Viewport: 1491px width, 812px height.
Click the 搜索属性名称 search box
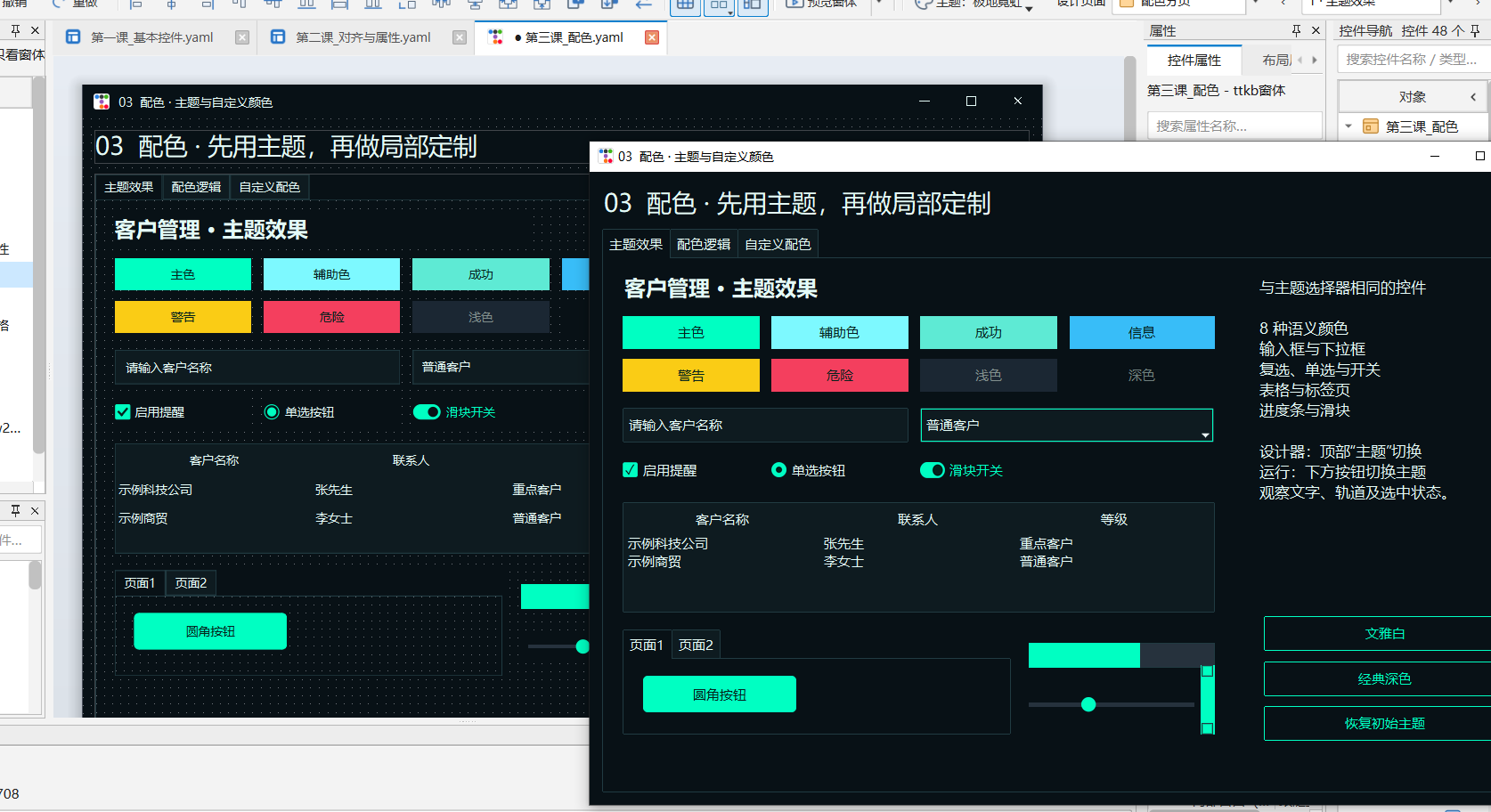point(1234,126)
